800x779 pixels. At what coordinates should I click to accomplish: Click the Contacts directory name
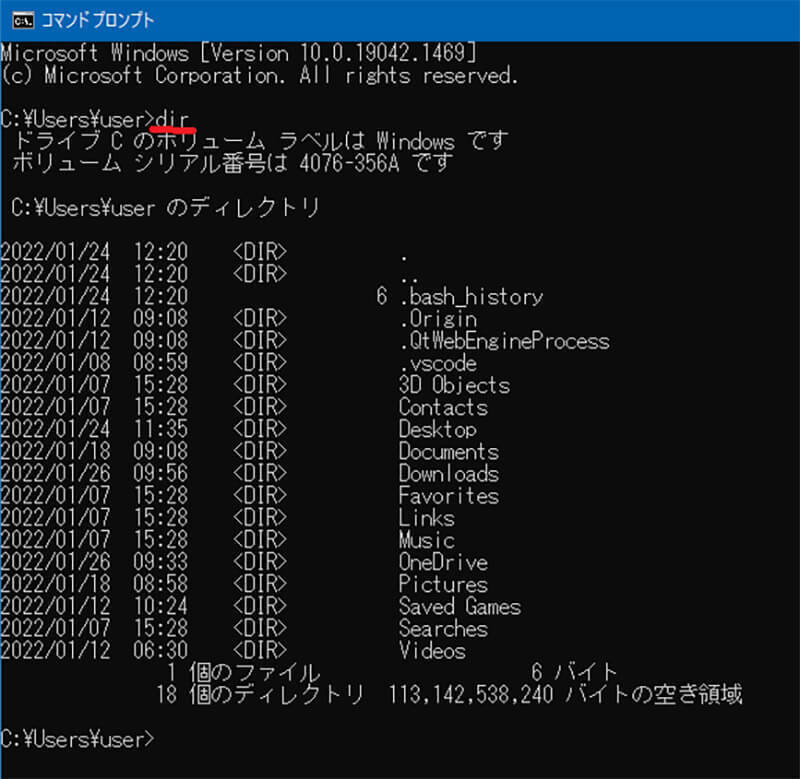click(x=443, y=407)
